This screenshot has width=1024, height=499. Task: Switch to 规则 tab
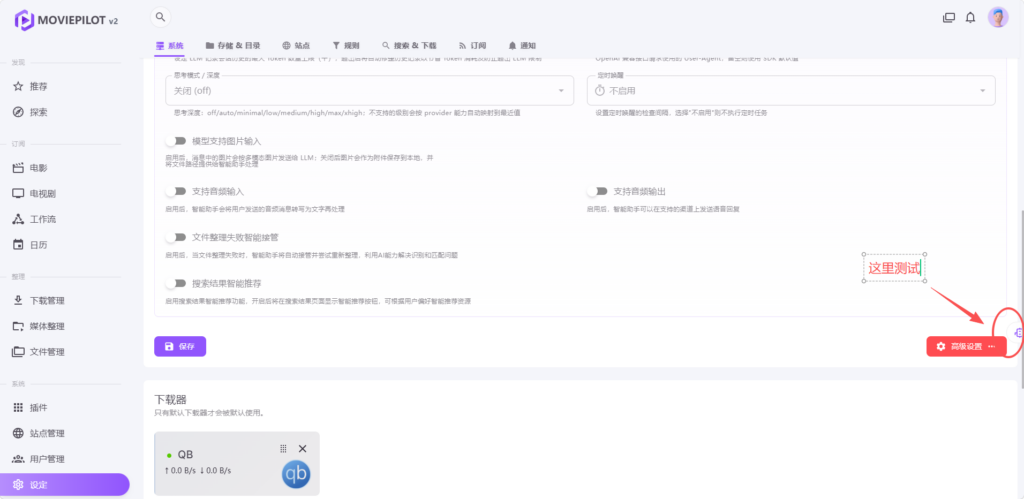coord(345,46)
